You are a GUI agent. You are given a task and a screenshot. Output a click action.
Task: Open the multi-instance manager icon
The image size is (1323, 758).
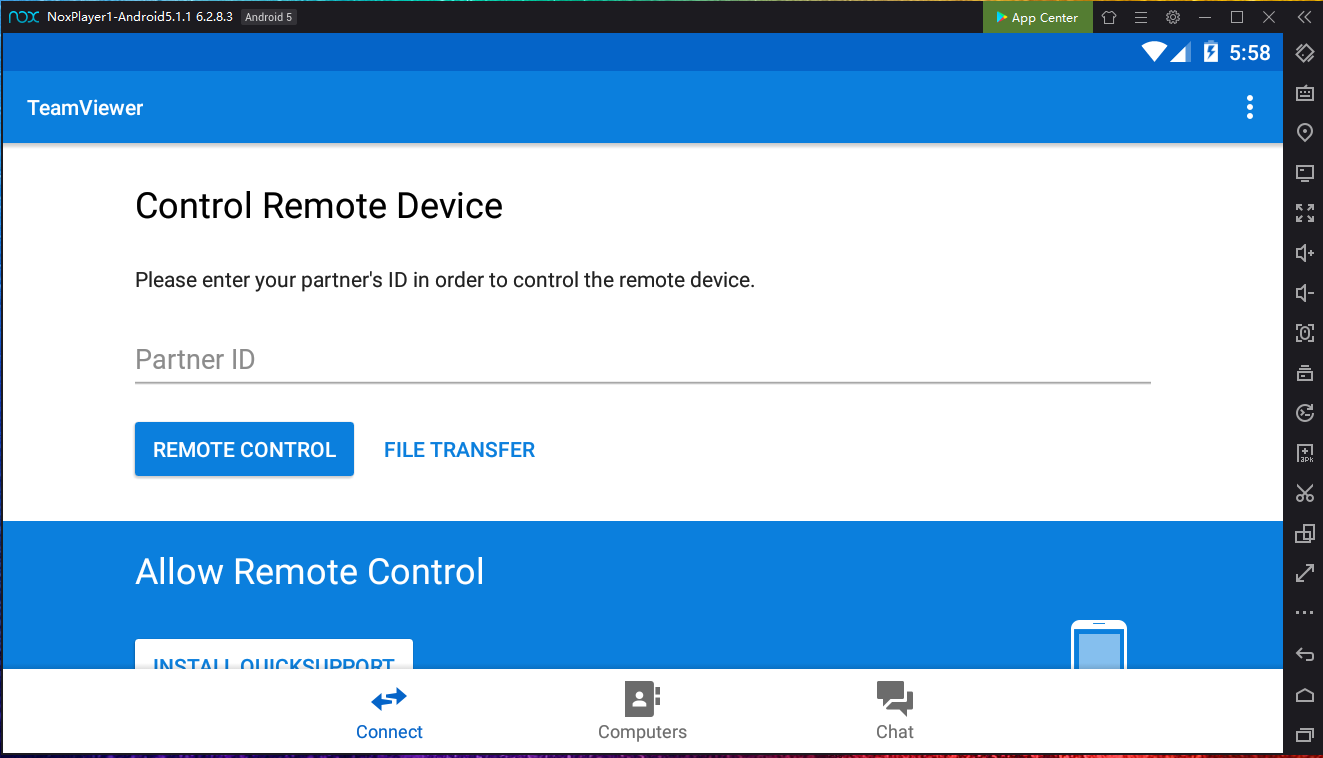[1304, 533]
